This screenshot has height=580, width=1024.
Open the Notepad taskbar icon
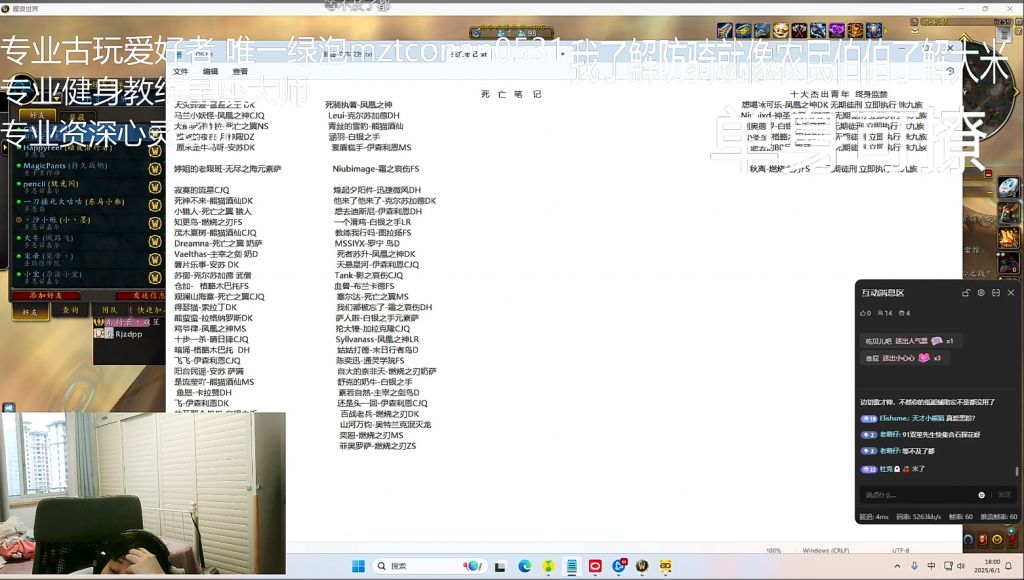(571, 566)
